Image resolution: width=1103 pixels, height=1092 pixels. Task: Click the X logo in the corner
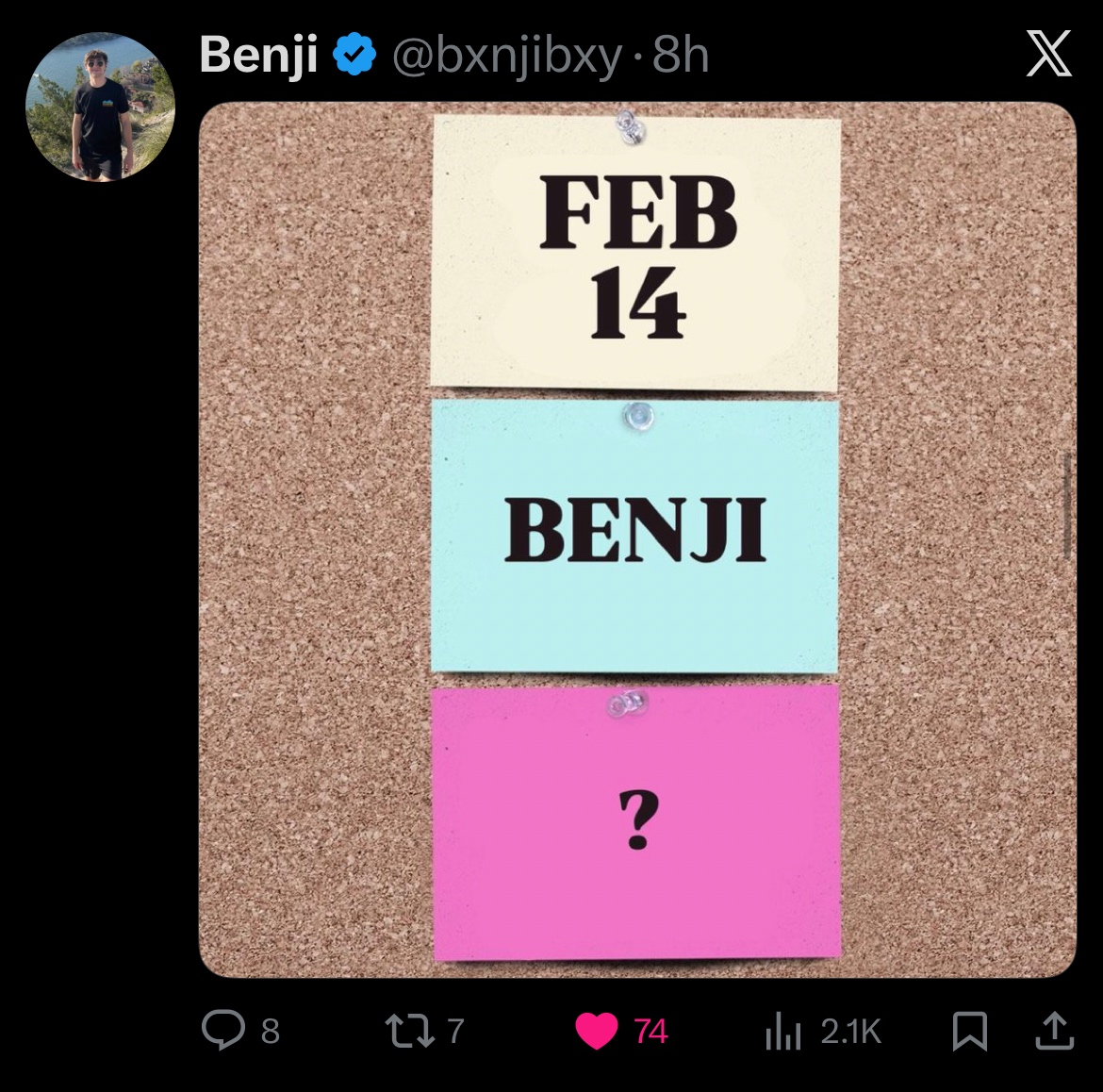pyautogui.click(x=1048, y=54)
